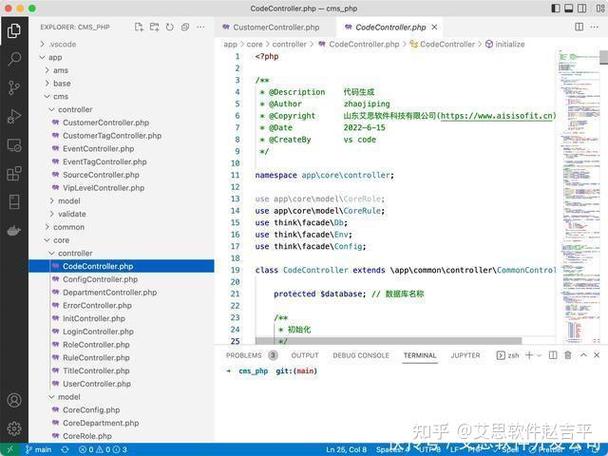Open the new terminal dropdown arrow

pos(539,355)
